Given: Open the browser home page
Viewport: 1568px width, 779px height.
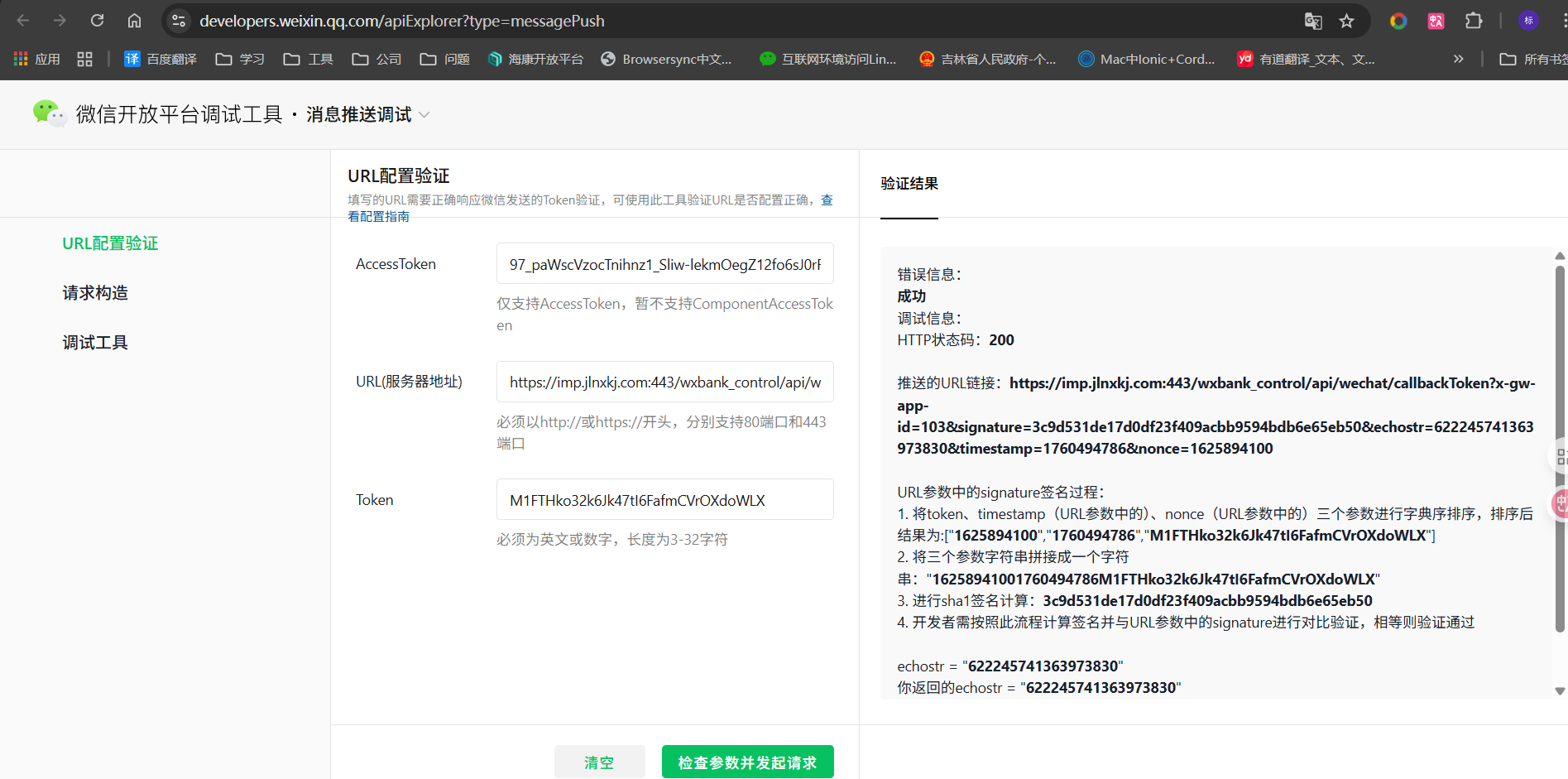Looking at the screenshot, I should tap(134, 21).
